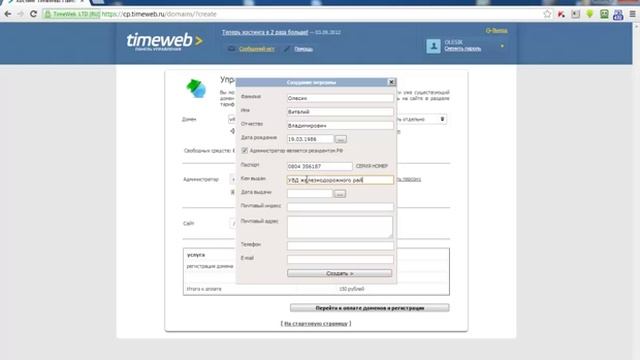
Task: Click the user avatar icon in the header
Action: click(433, 46)
